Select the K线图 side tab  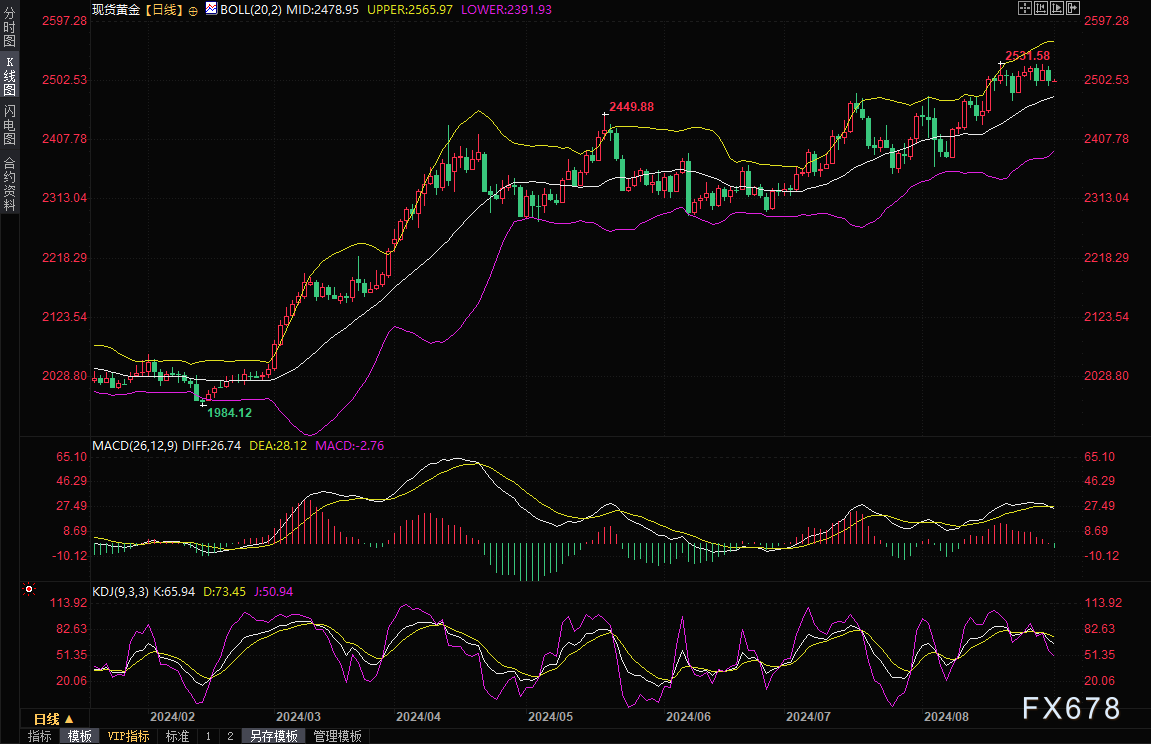tap(9, 76)
